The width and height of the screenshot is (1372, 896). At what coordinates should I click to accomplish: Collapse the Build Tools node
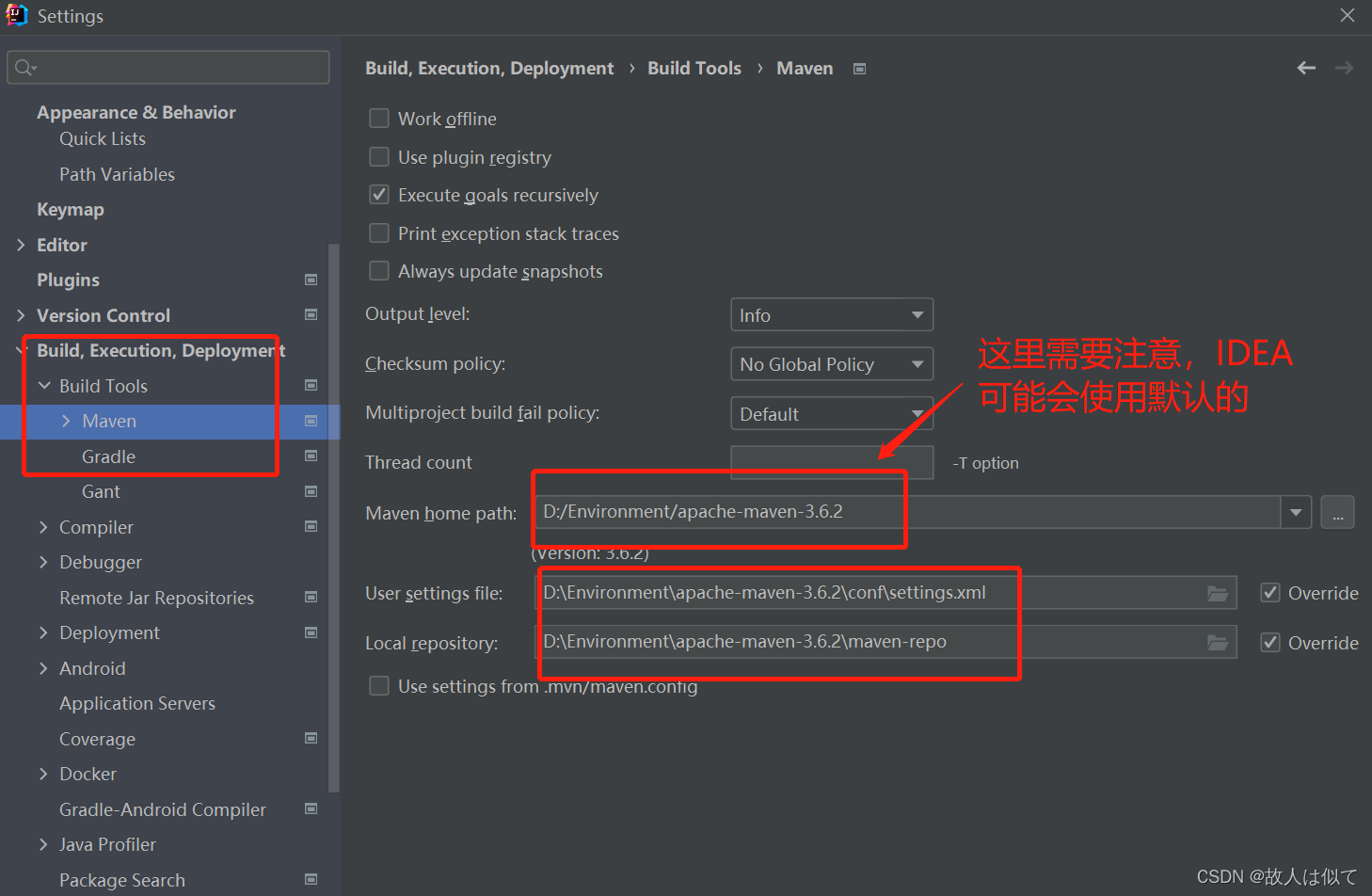(44, 386)
